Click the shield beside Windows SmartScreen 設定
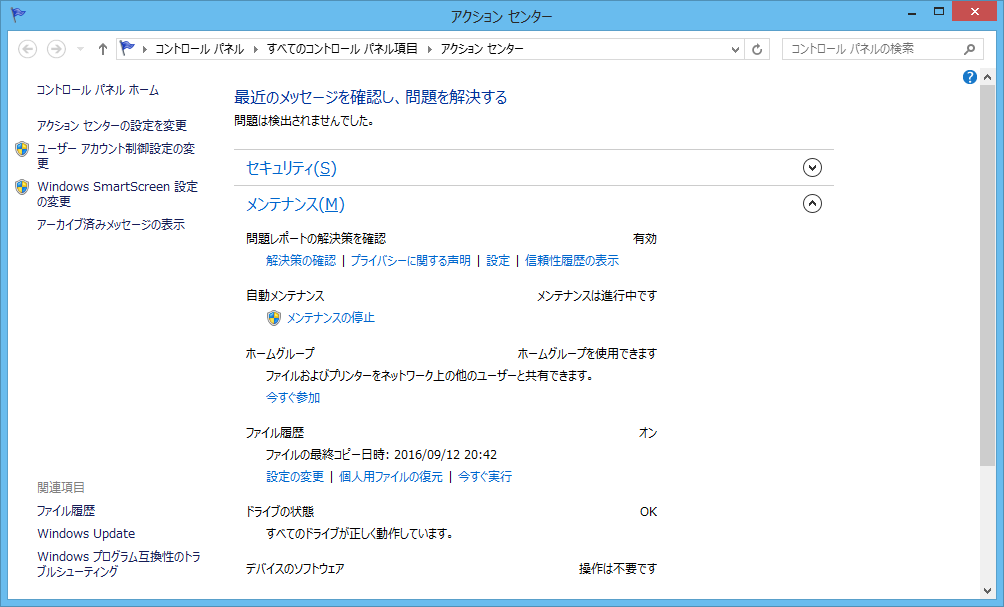 [22, 187]
